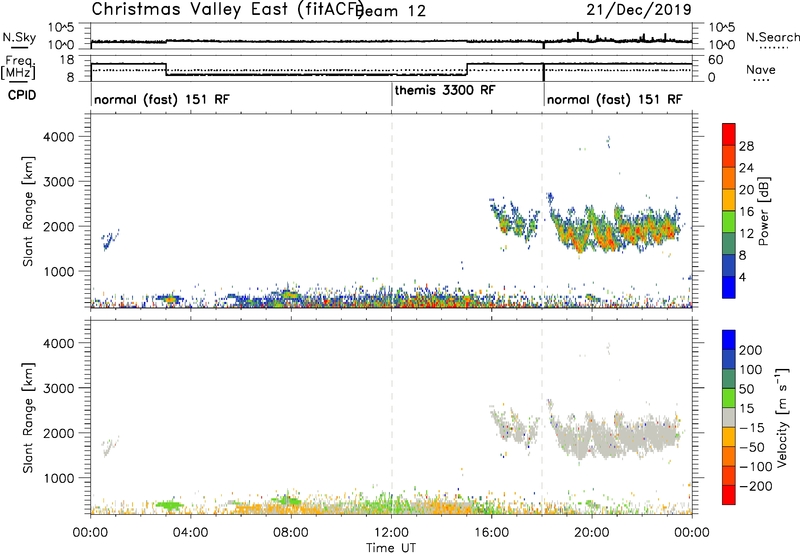Pick the red bottom segment of velocity colorbar
Image resolution: width=800 pixels, height=554 pixels.
(x=729, y=495)
